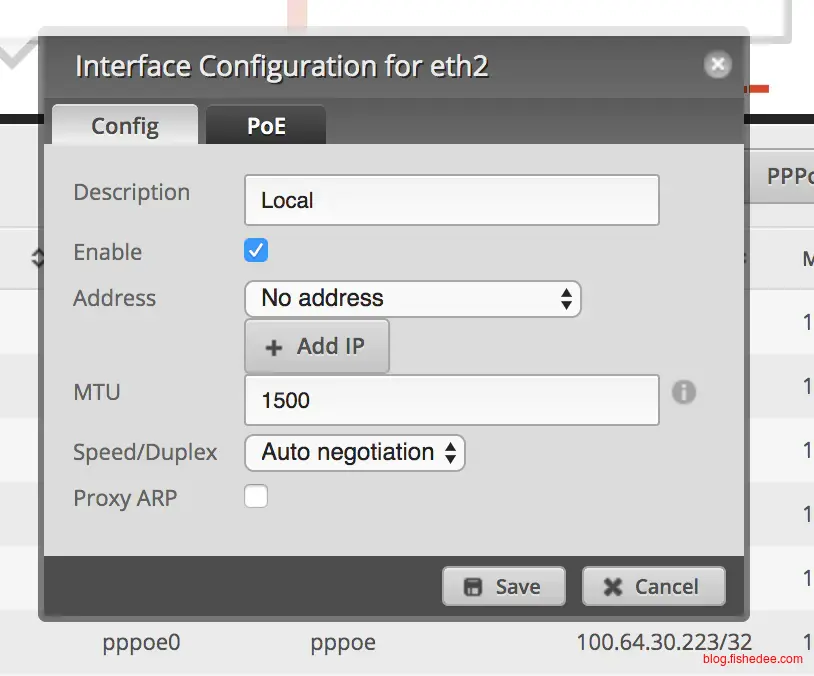The height and width of the screenshot is (676, 814).
Task: Click the sort arrows in the table header
Action: [x=39, y=258]
